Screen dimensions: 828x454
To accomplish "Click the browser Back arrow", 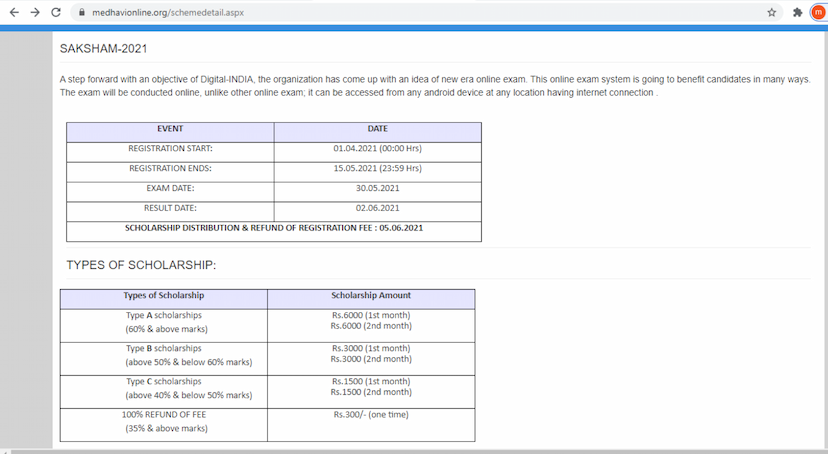I will pos(13,12).
